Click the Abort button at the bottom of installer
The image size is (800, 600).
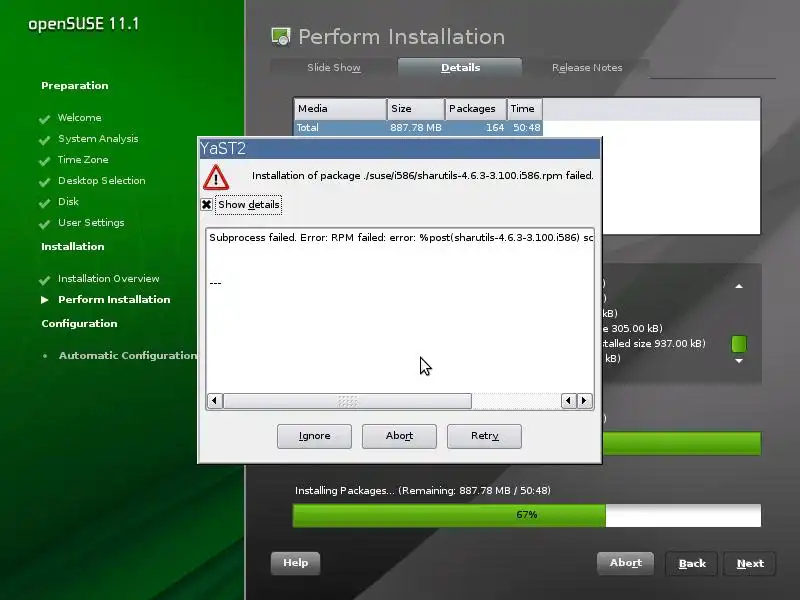(626, 563)
